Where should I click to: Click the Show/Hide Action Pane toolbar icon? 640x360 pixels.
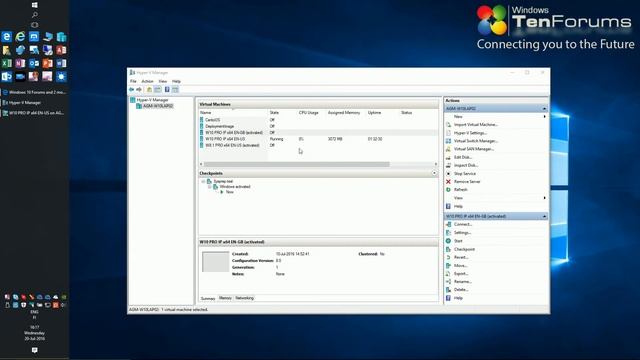(x=175, y=89)
